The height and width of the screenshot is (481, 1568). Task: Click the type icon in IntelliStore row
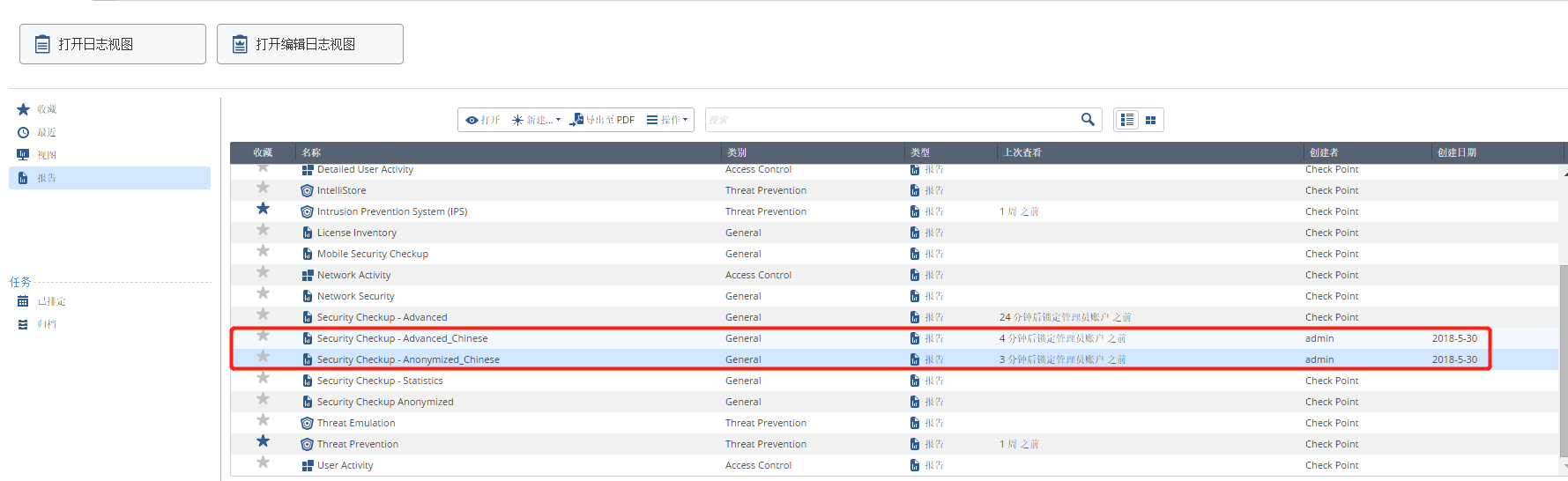[x=915, y=190]
